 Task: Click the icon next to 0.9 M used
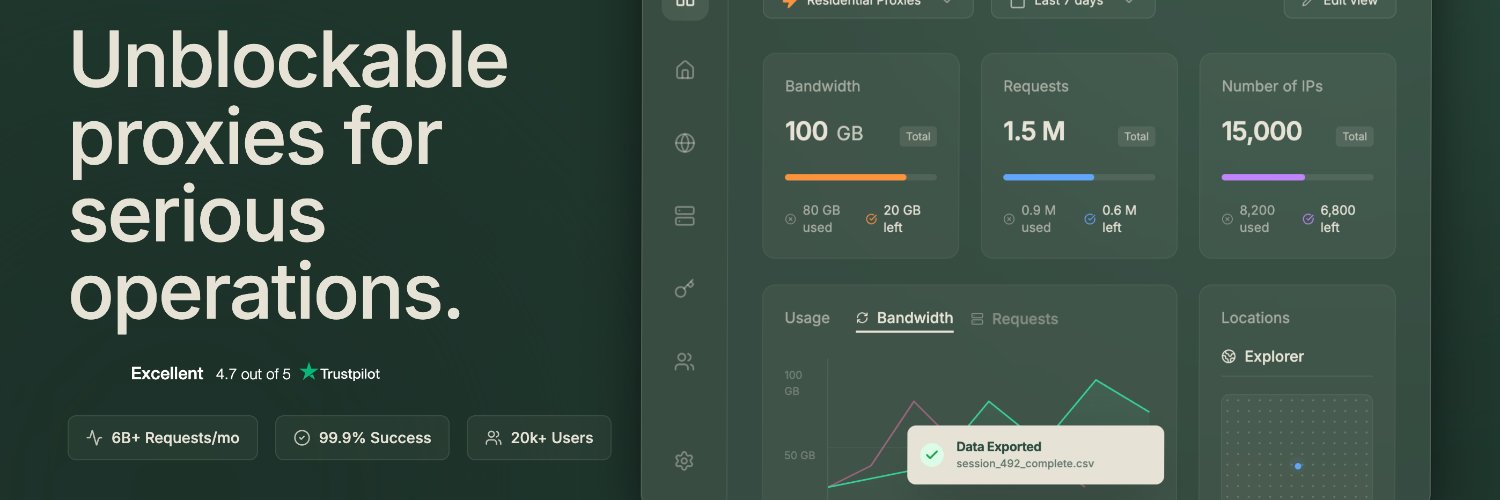pos(1009,218)
